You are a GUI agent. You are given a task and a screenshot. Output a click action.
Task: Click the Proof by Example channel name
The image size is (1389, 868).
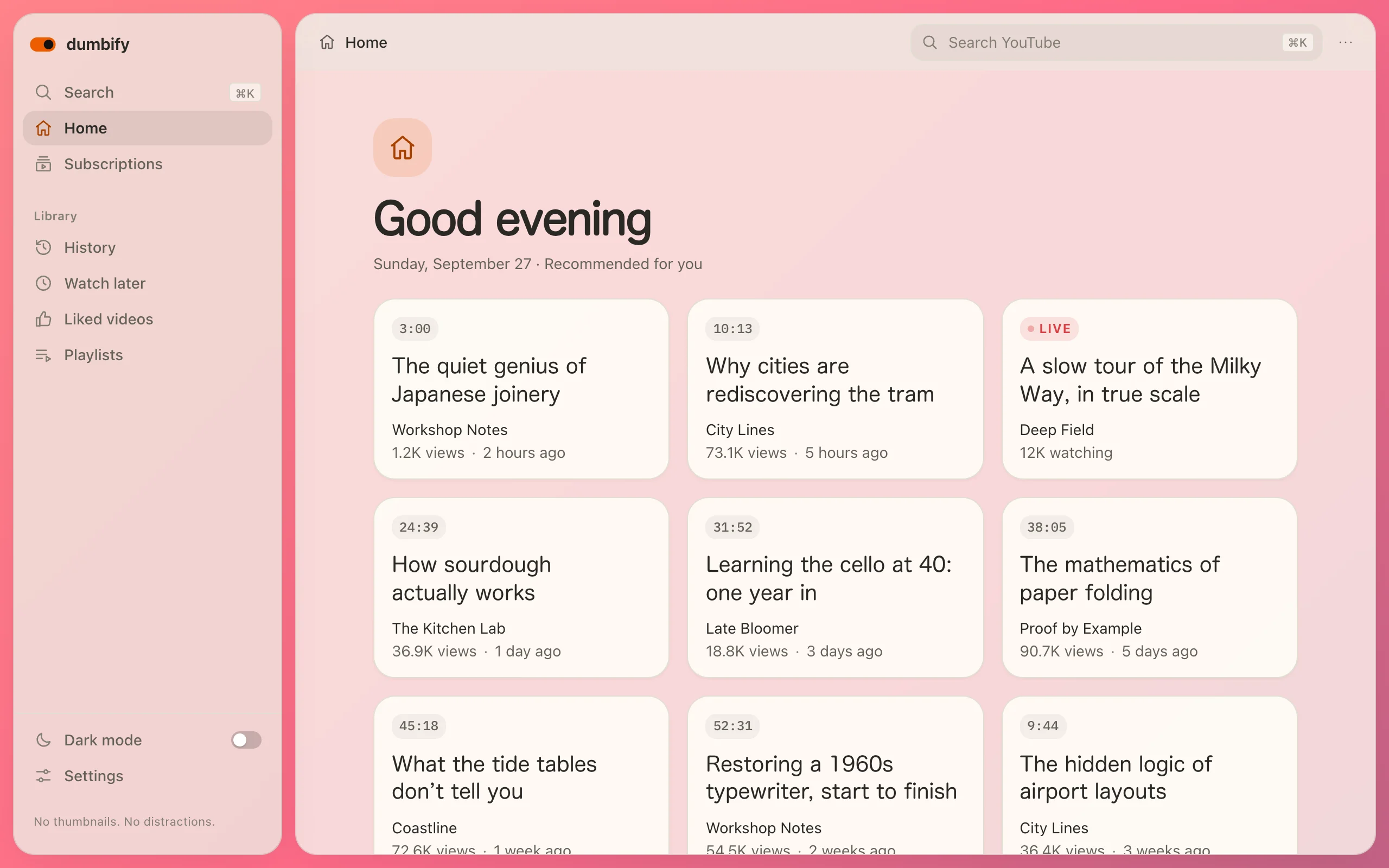(x=1080, y=628)
